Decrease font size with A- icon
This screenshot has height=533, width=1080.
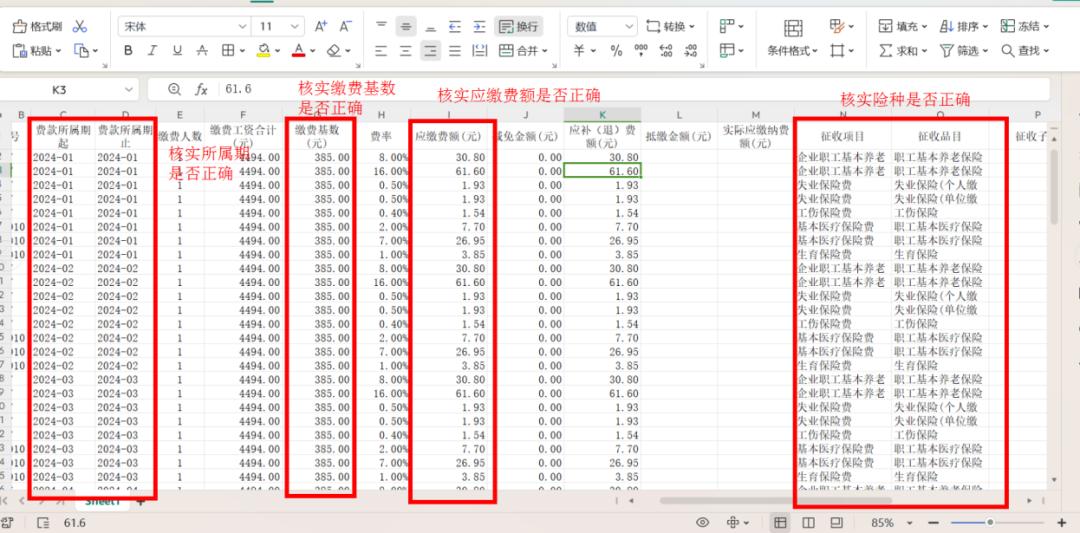click(x=346, y=27)
